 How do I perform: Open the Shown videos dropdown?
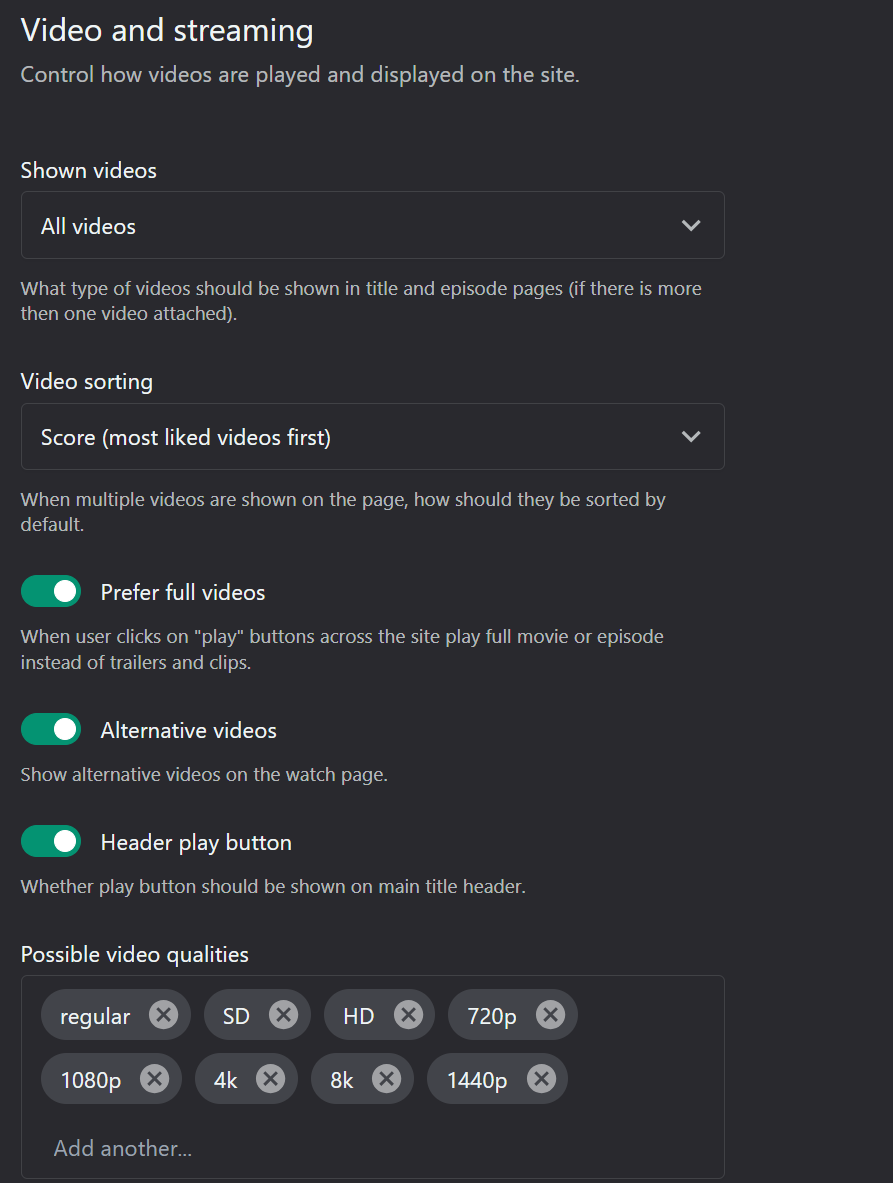373,225
